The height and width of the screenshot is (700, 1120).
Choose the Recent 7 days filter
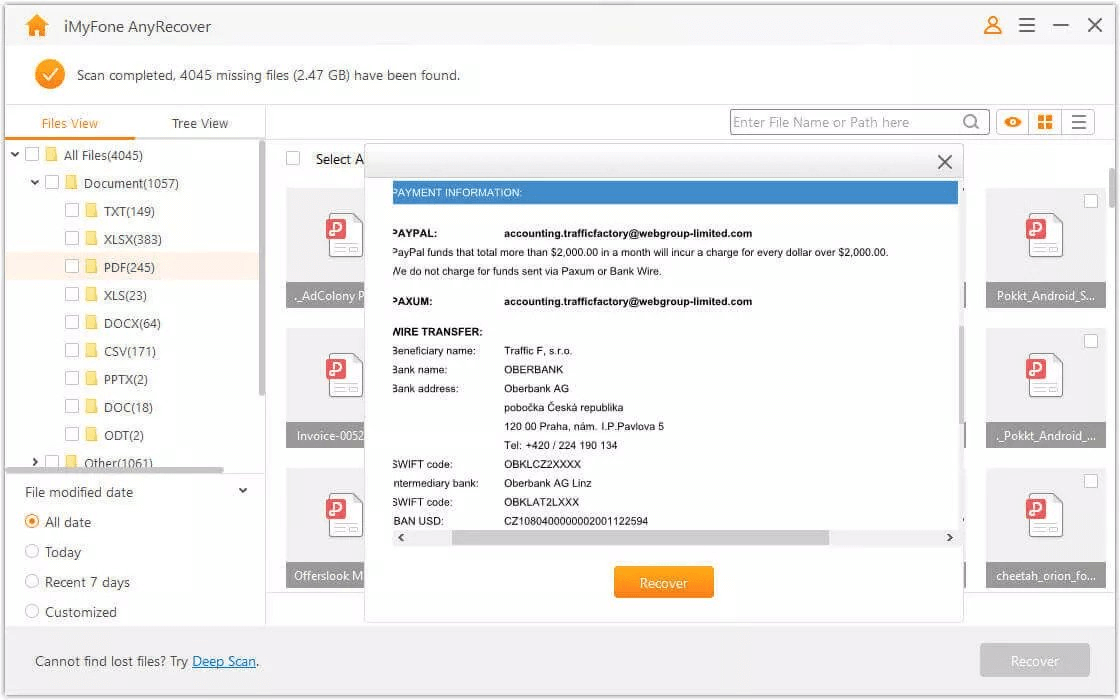[32, 582]
